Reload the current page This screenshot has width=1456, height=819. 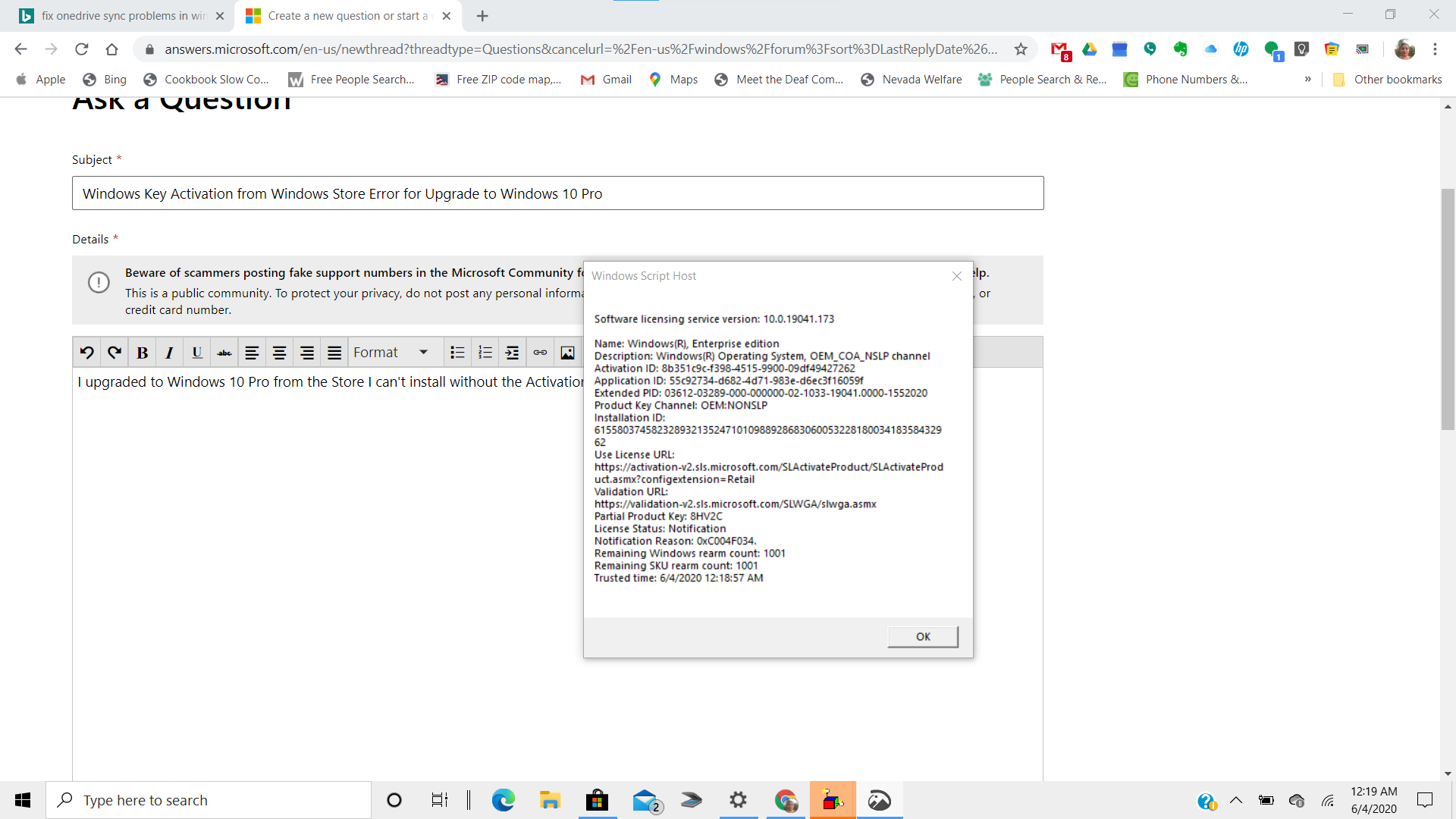click(x=81, y=49)
